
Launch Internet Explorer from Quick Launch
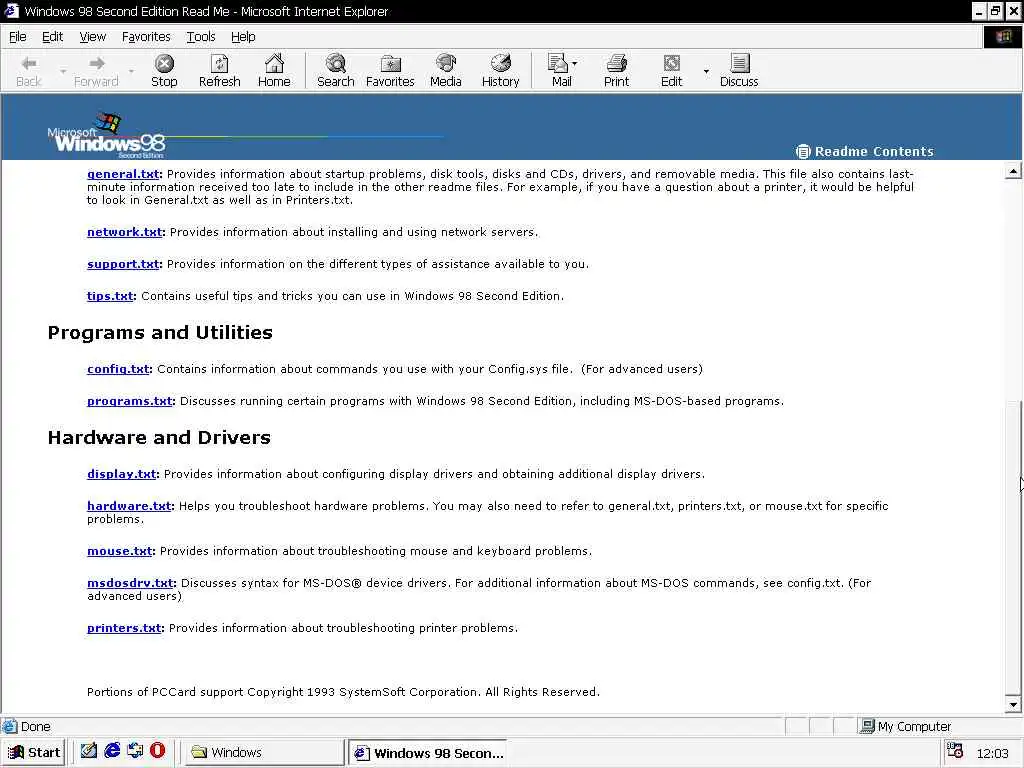112,751
